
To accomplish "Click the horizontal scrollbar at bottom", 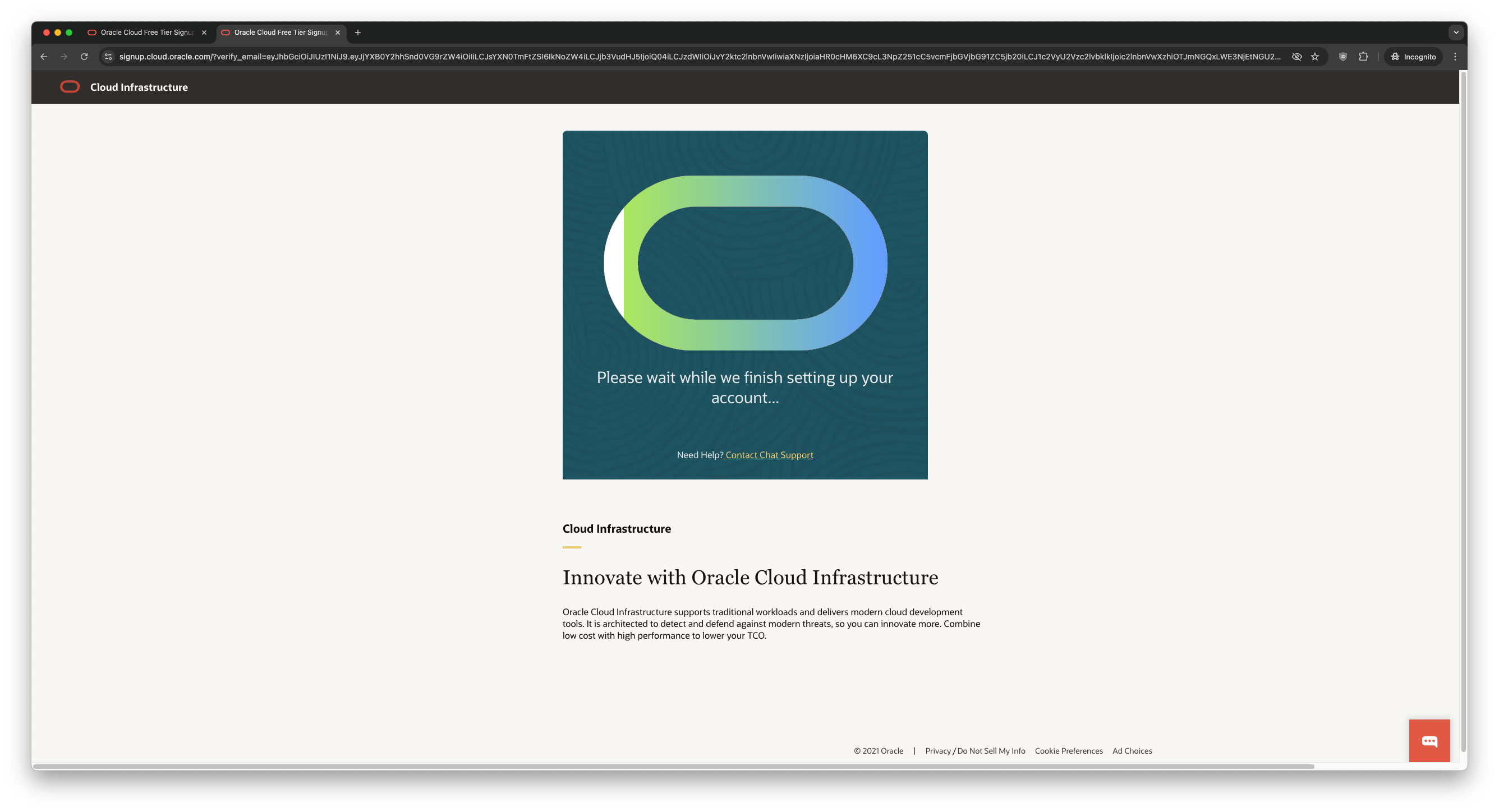I will pos(673,766).
